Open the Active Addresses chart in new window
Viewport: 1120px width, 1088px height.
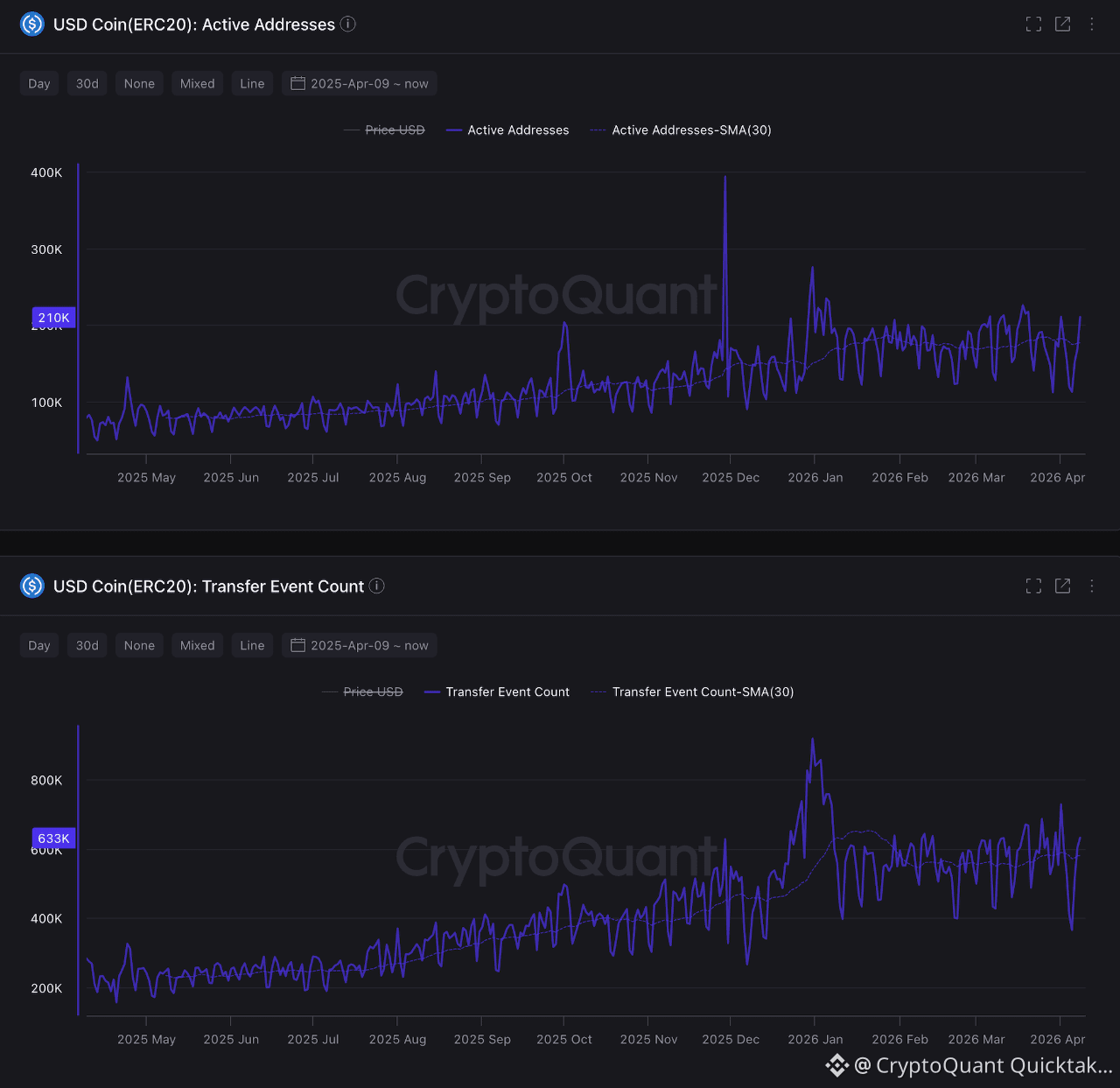click(x=1062, y=25)
